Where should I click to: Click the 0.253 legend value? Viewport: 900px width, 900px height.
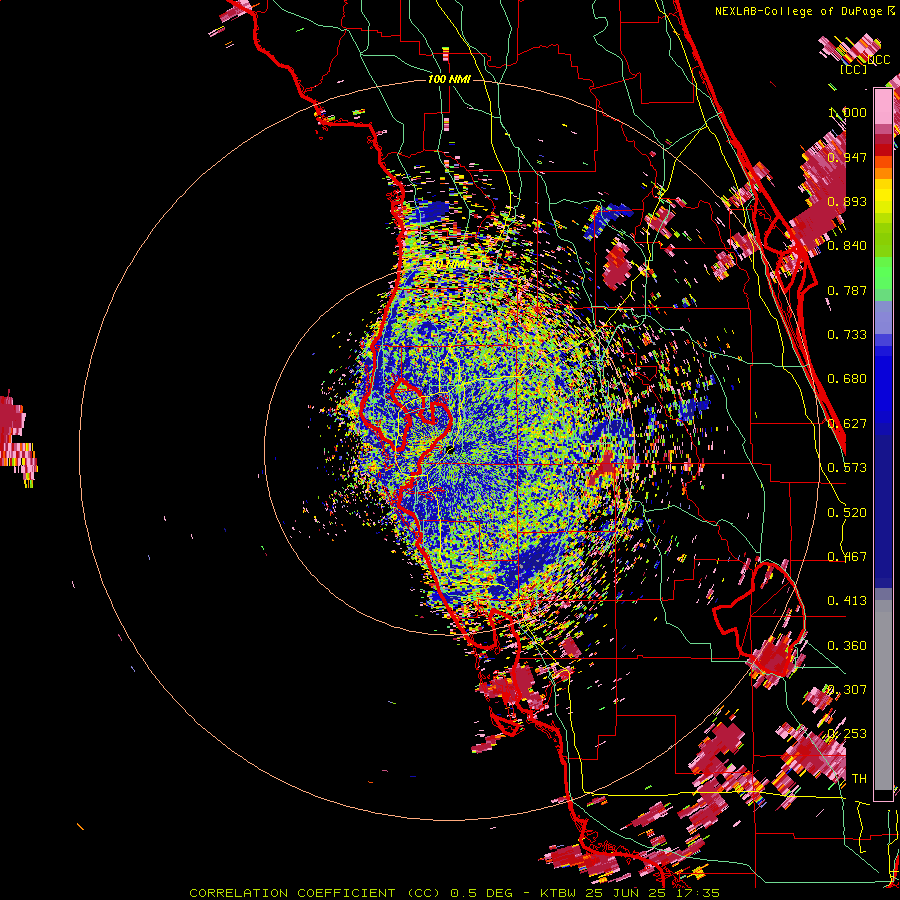[x=848, y=734]
